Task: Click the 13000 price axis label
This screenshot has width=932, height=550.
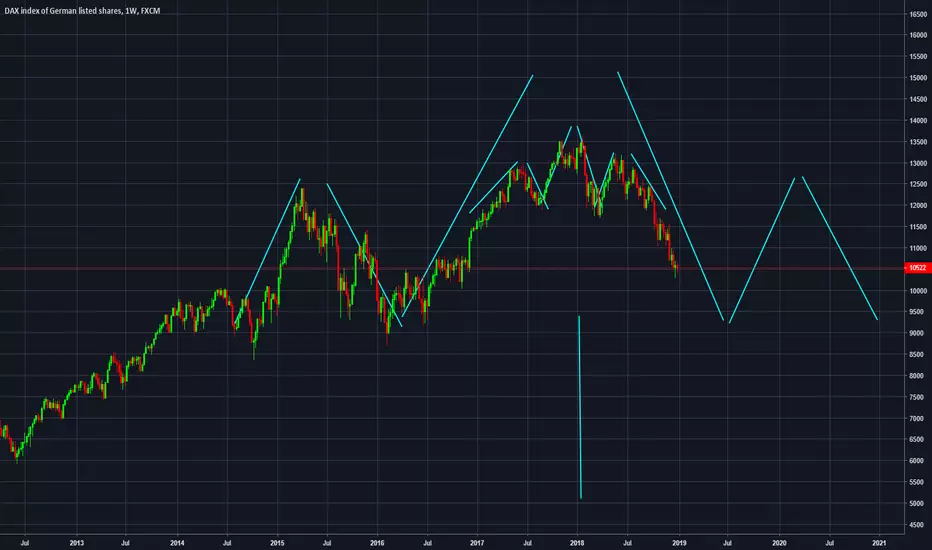Action: point(918,164)
